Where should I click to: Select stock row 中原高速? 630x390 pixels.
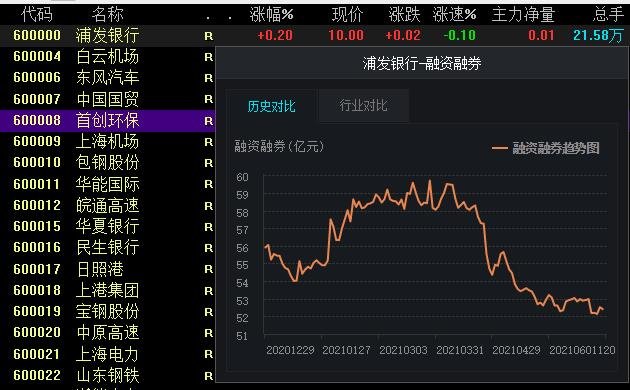tap(107, 333)
